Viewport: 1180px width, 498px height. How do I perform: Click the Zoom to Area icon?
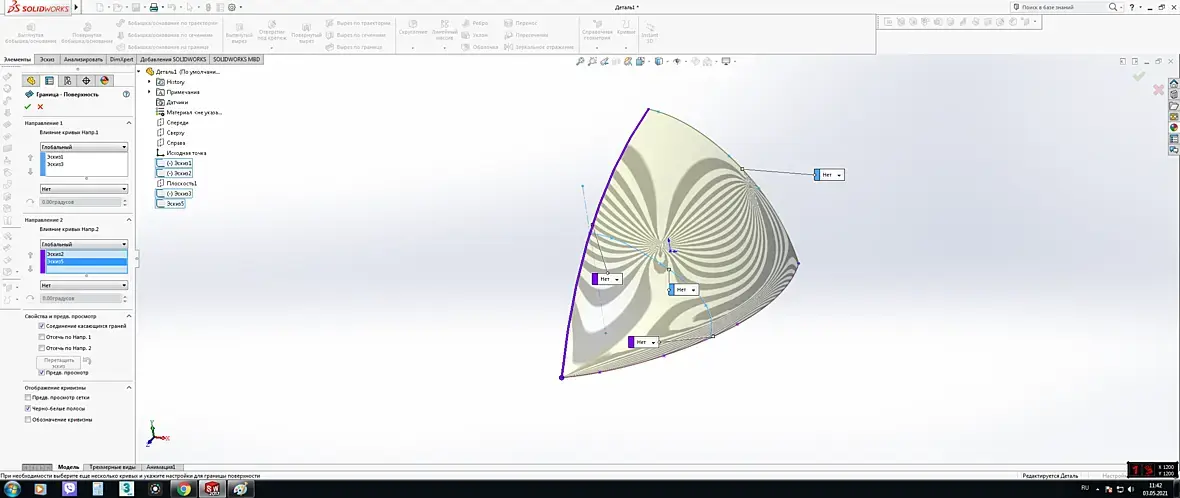592,62
